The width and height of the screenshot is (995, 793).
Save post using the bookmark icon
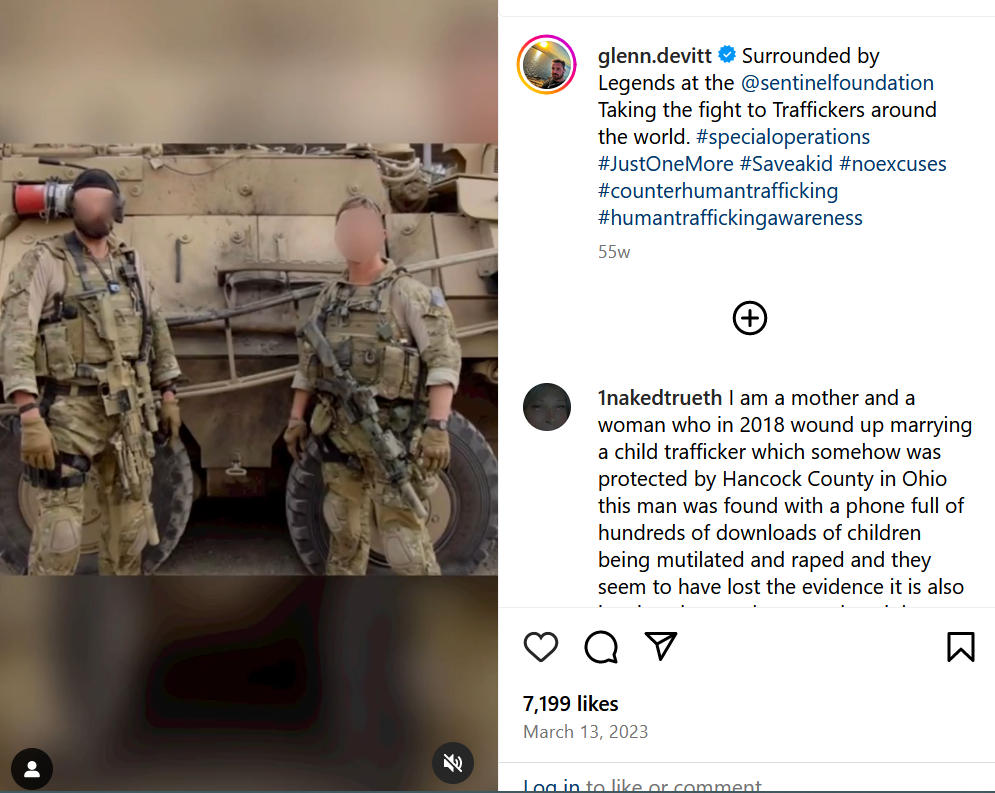pyautogui.click(x=961, y=647)
